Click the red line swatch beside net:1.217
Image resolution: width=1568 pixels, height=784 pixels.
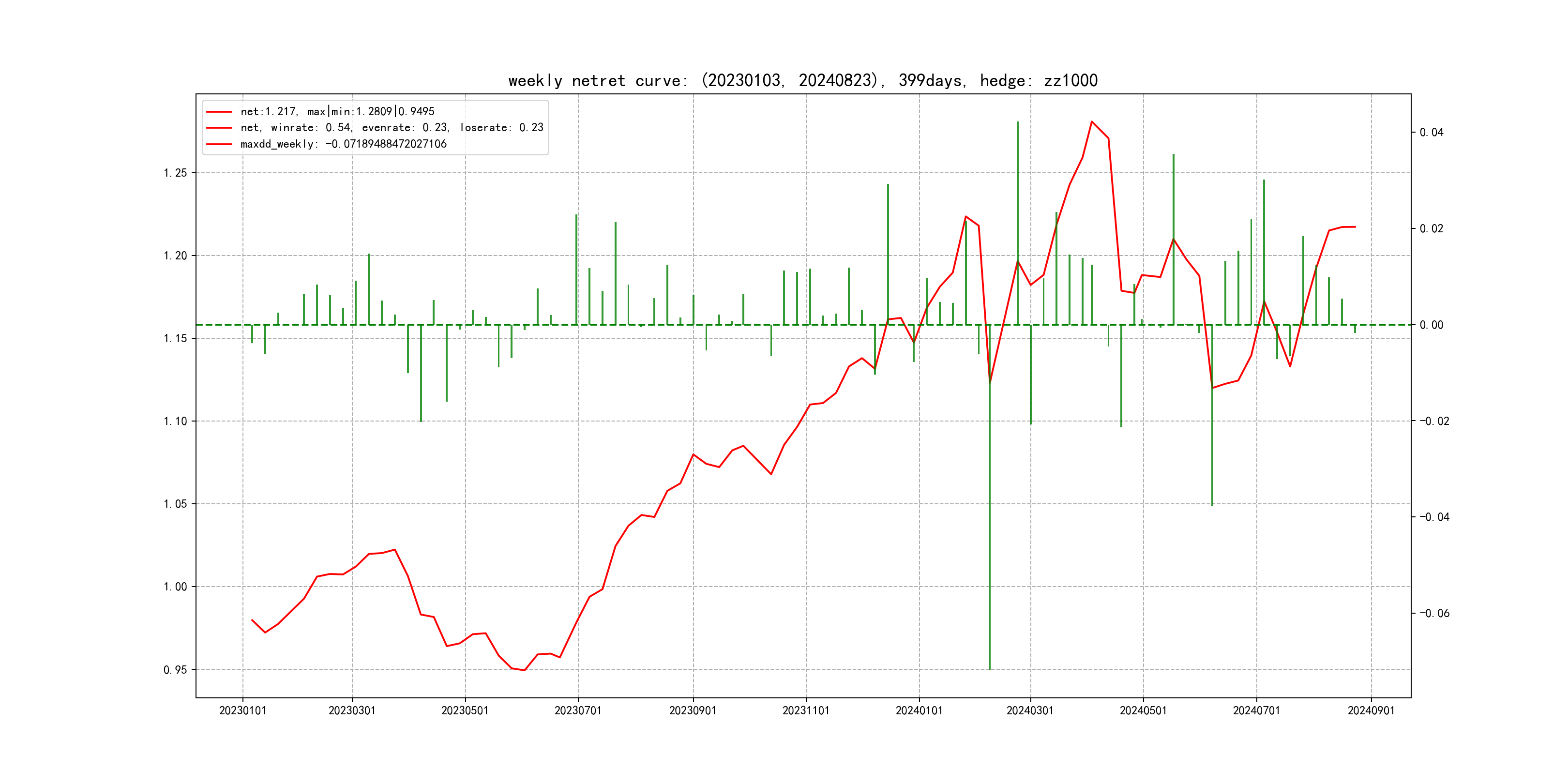[219, 112]
